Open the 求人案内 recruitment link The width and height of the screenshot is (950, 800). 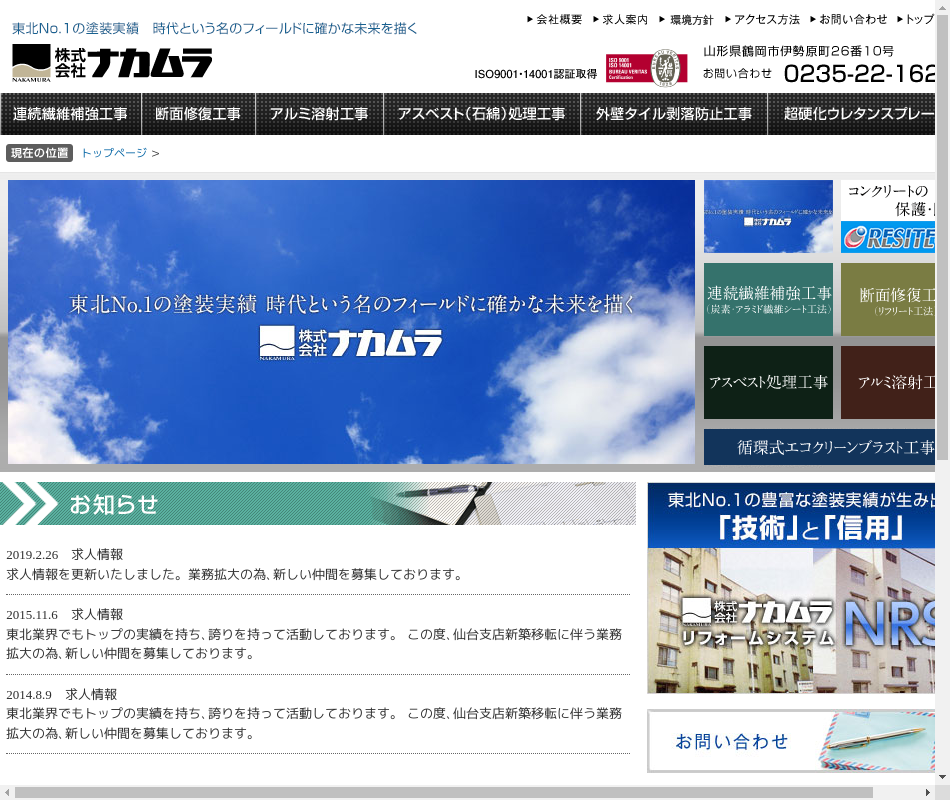tap(624, 19)
